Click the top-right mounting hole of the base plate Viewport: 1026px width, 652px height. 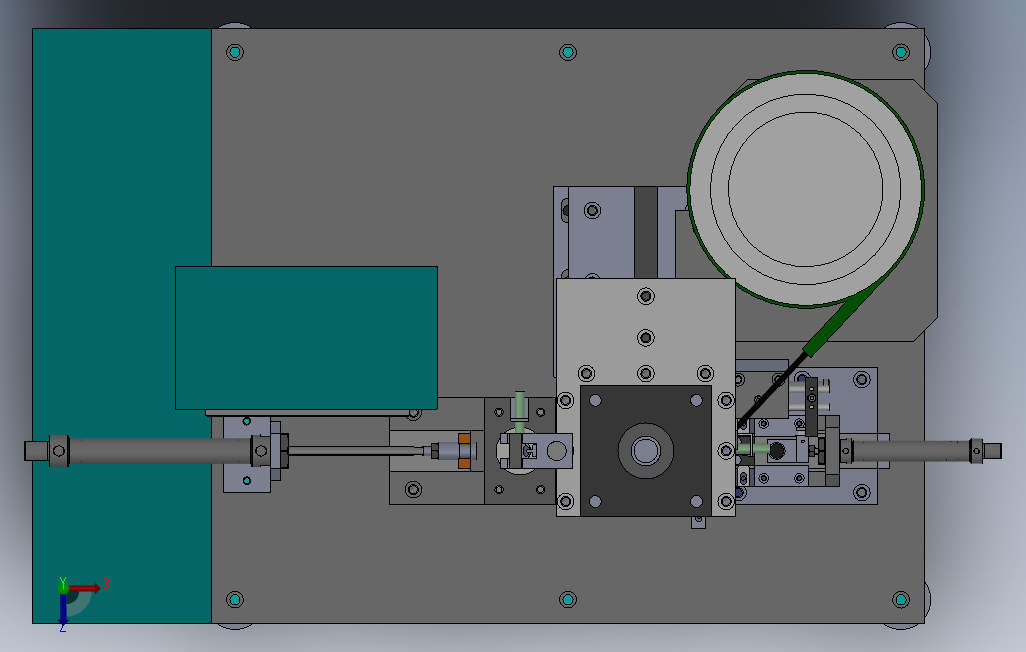point(901,52)
